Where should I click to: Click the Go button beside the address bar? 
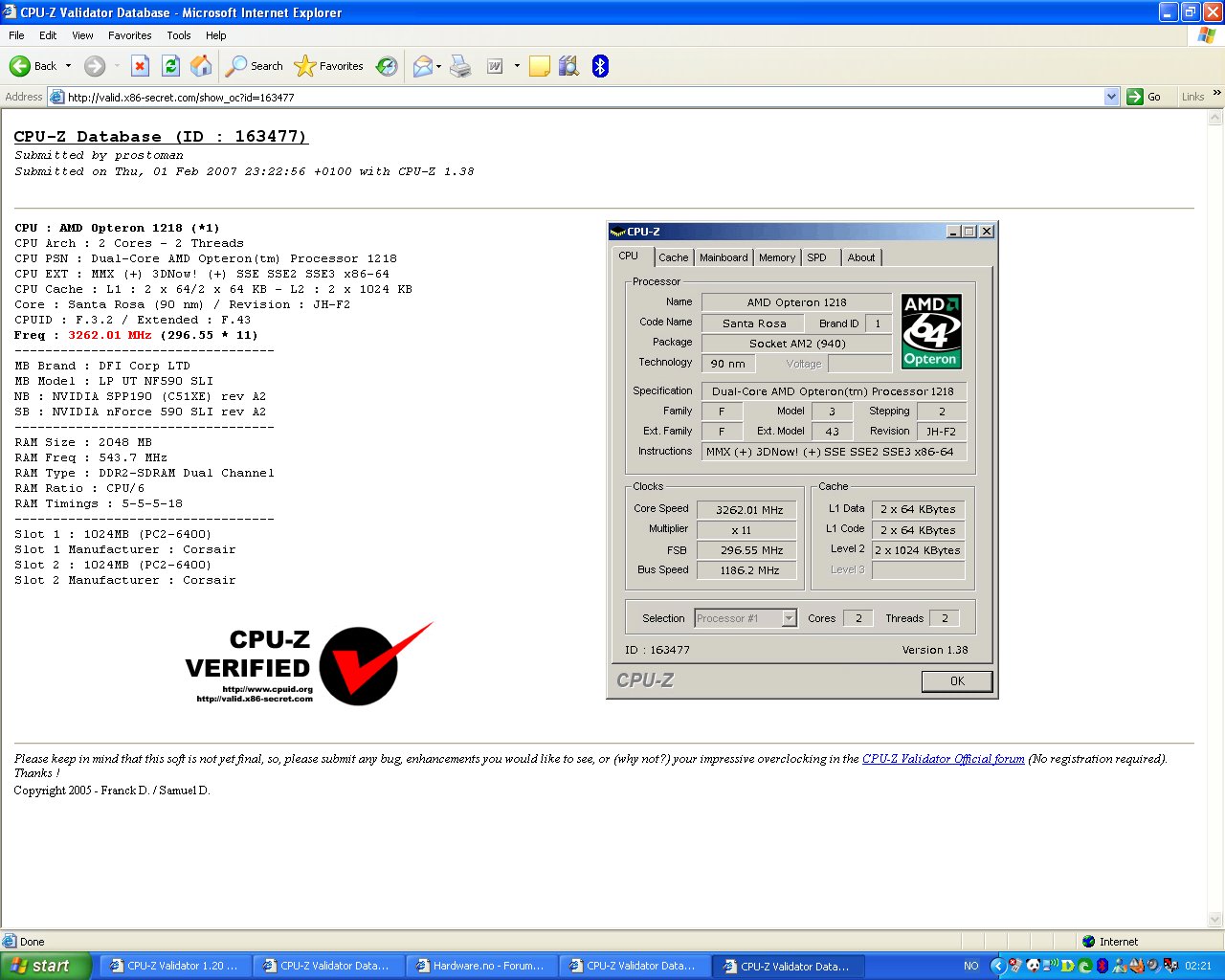1146,97
